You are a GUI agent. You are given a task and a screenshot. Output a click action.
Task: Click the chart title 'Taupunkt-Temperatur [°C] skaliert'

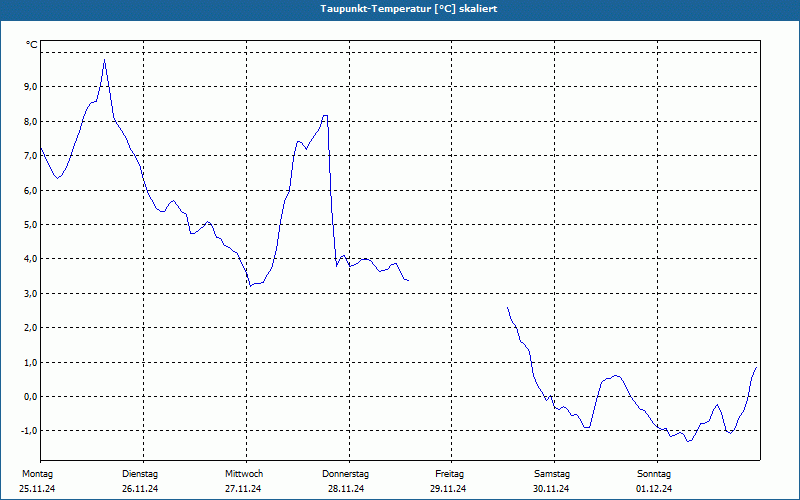coord(409,9)
